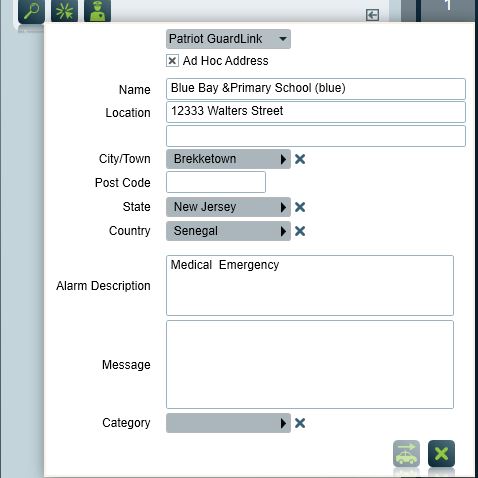The image size is (478, 478).
Task: Click the Name field with Blue Bay
Action: click(316, 89)
